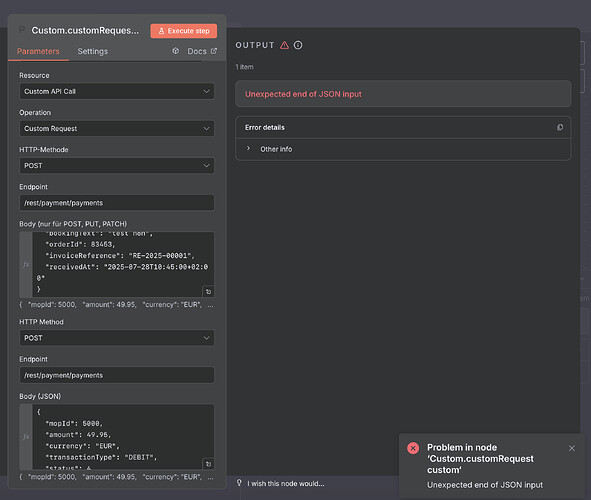Open the expand editor icon in Body (JSON) field

point(208,464)
